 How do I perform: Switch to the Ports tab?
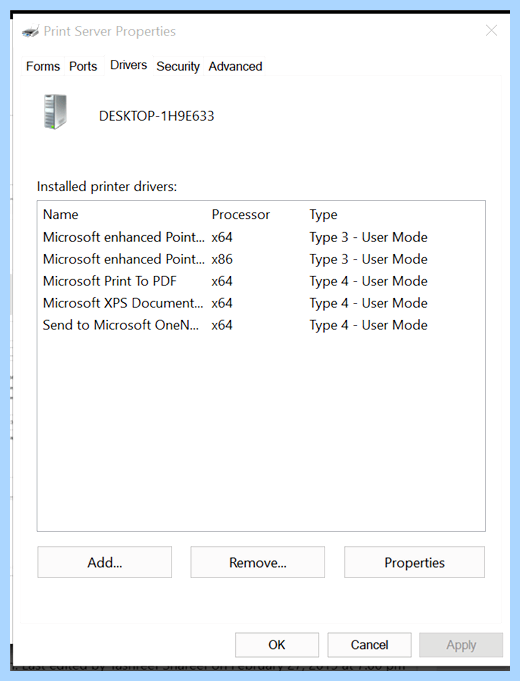83,66
